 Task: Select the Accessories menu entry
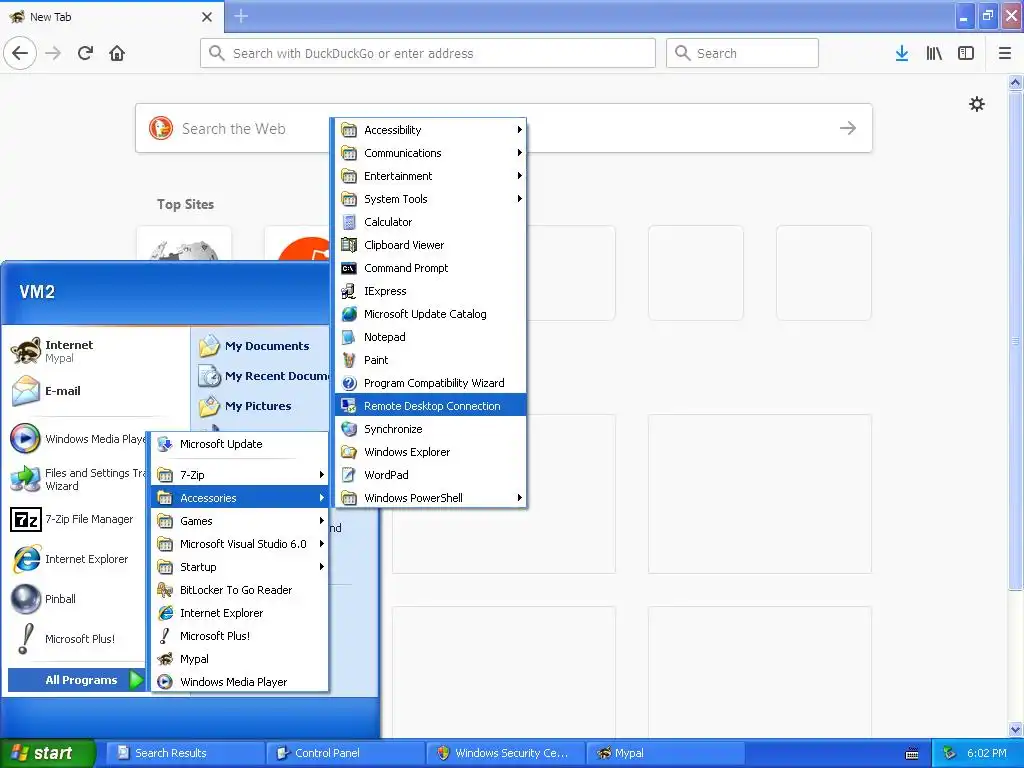click(240, 498)
